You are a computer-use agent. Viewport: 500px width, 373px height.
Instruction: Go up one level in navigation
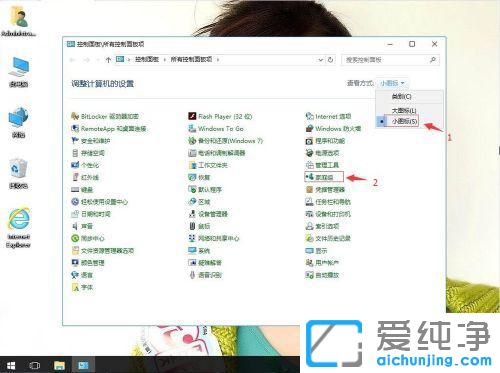tap(108, 60)
